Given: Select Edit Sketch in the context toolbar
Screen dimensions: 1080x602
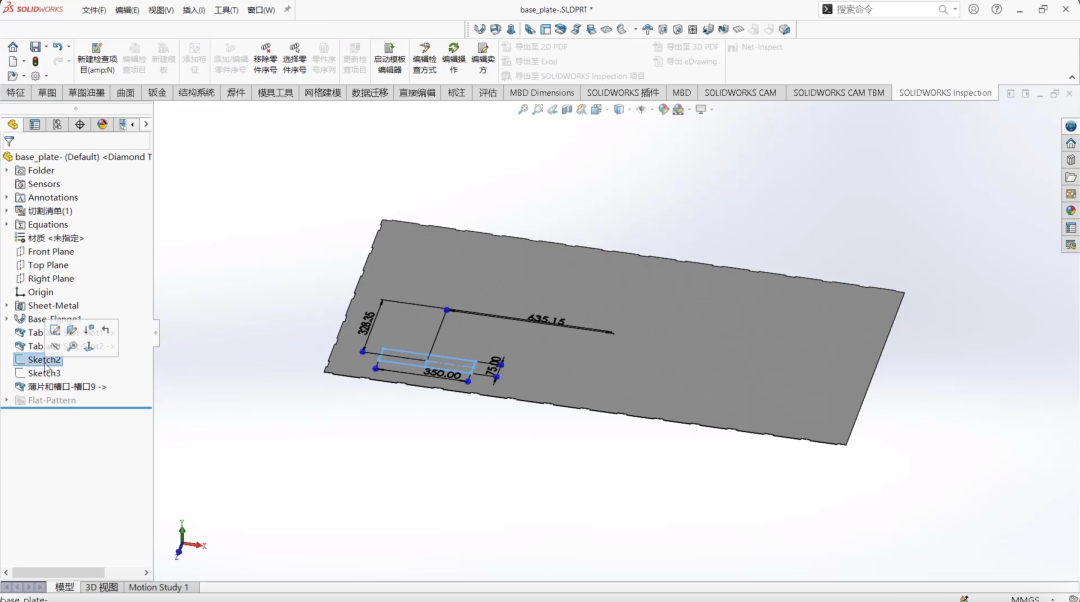Looking at the screenshot, I should pyautogui.click(x=57, y=331).
